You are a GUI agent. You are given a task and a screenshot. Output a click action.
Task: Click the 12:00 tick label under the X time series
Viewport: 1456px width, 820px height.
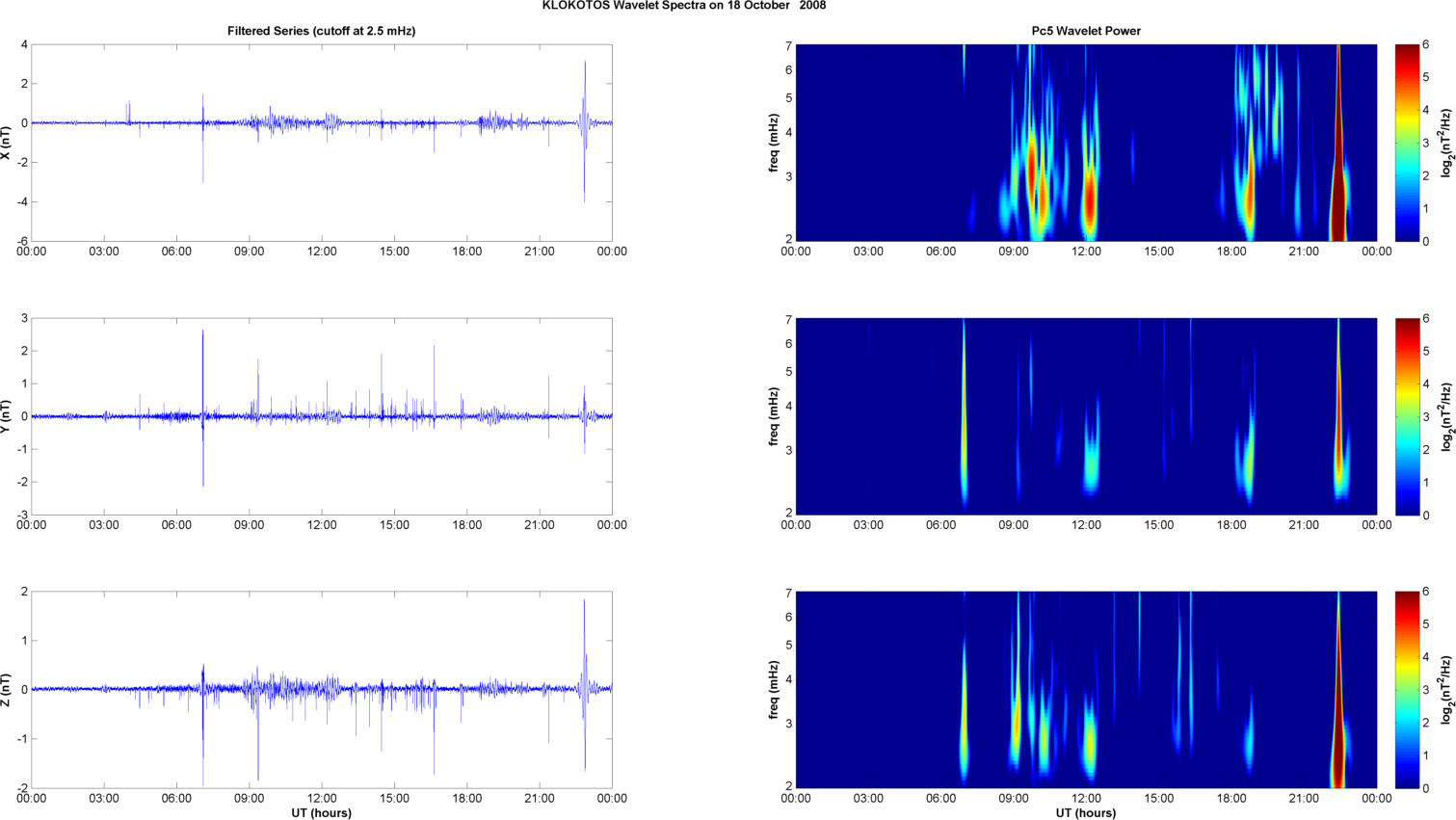tap(322, 251)
